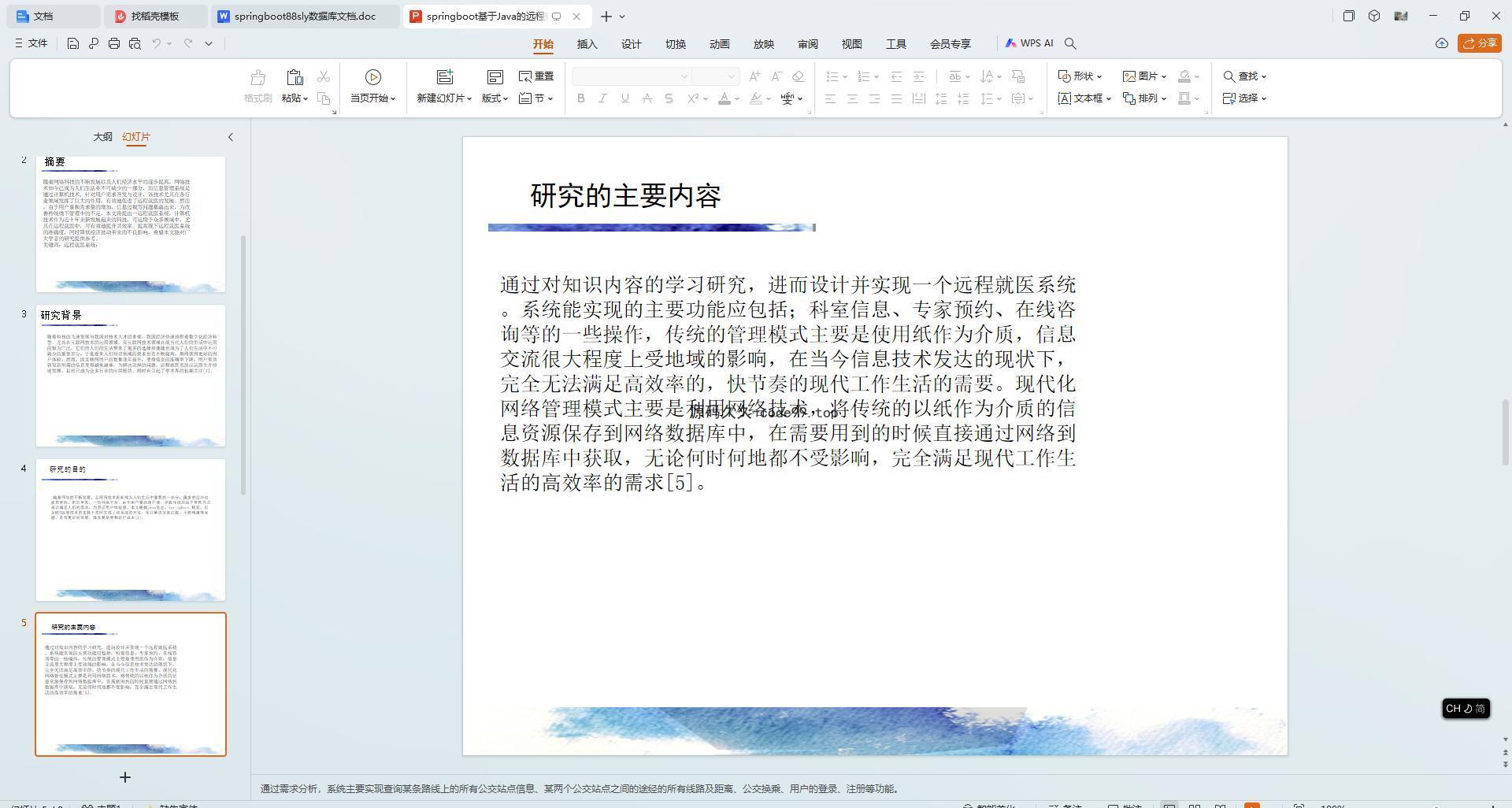Toggle underline formatting
Viewport: 1512px width, 808px height.
[x=625, y=98]
